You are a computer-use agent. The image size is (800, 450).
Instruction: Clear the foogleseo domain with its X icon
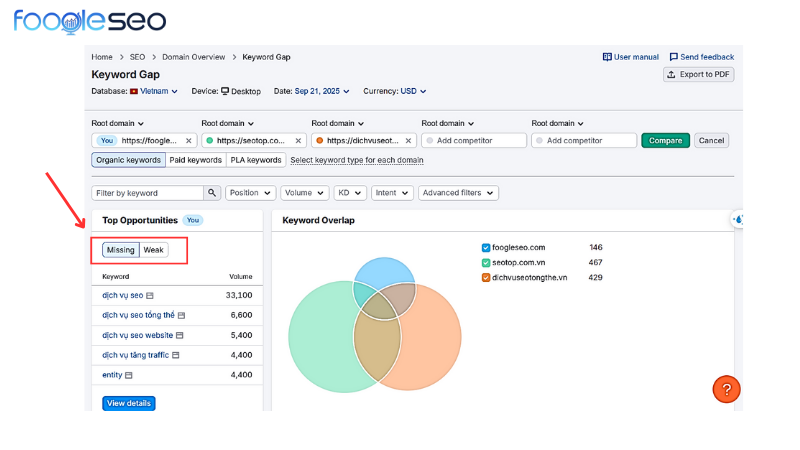click(188, 141)
